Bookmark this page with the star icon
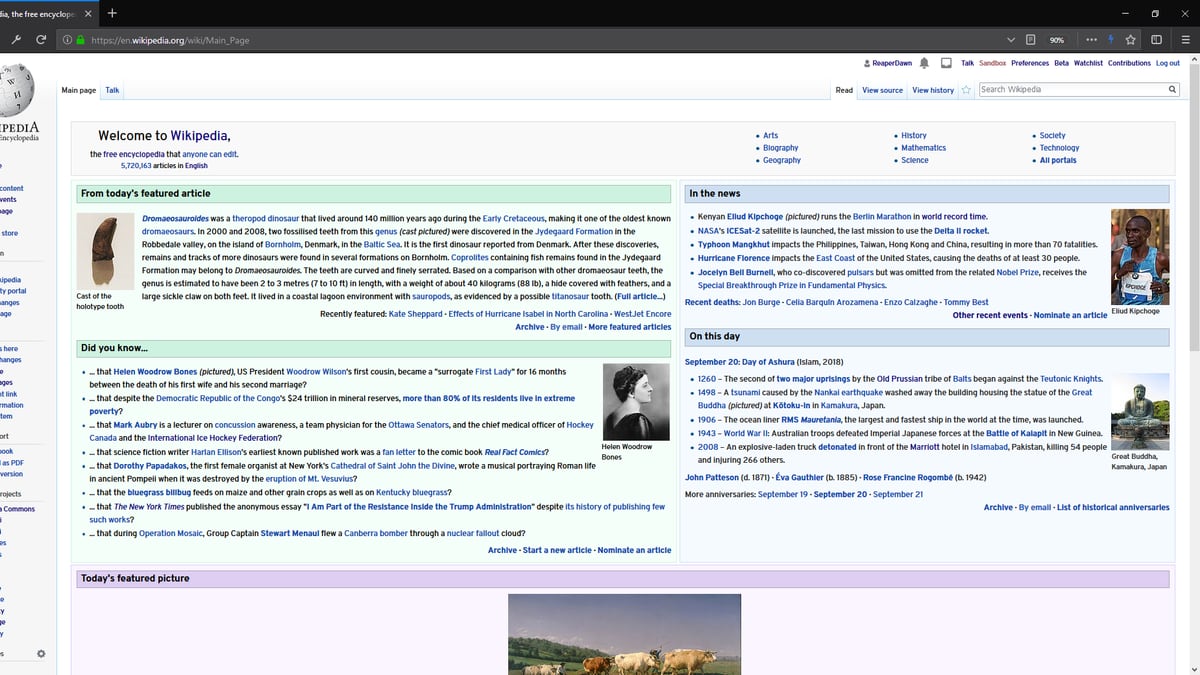 (x=1130, y=40)
